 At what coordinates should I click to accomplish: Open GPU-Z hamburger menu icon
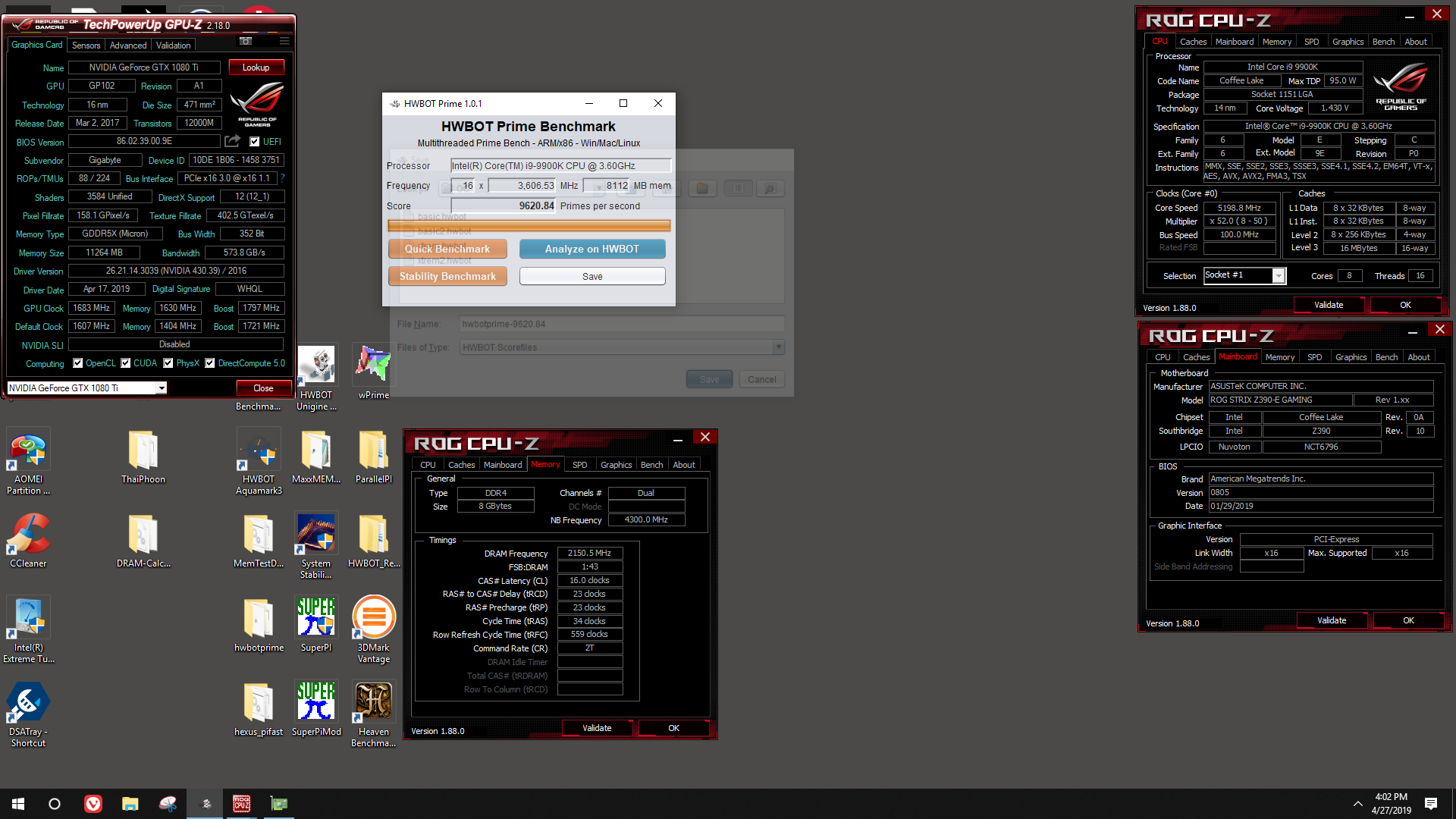point(284,41)
